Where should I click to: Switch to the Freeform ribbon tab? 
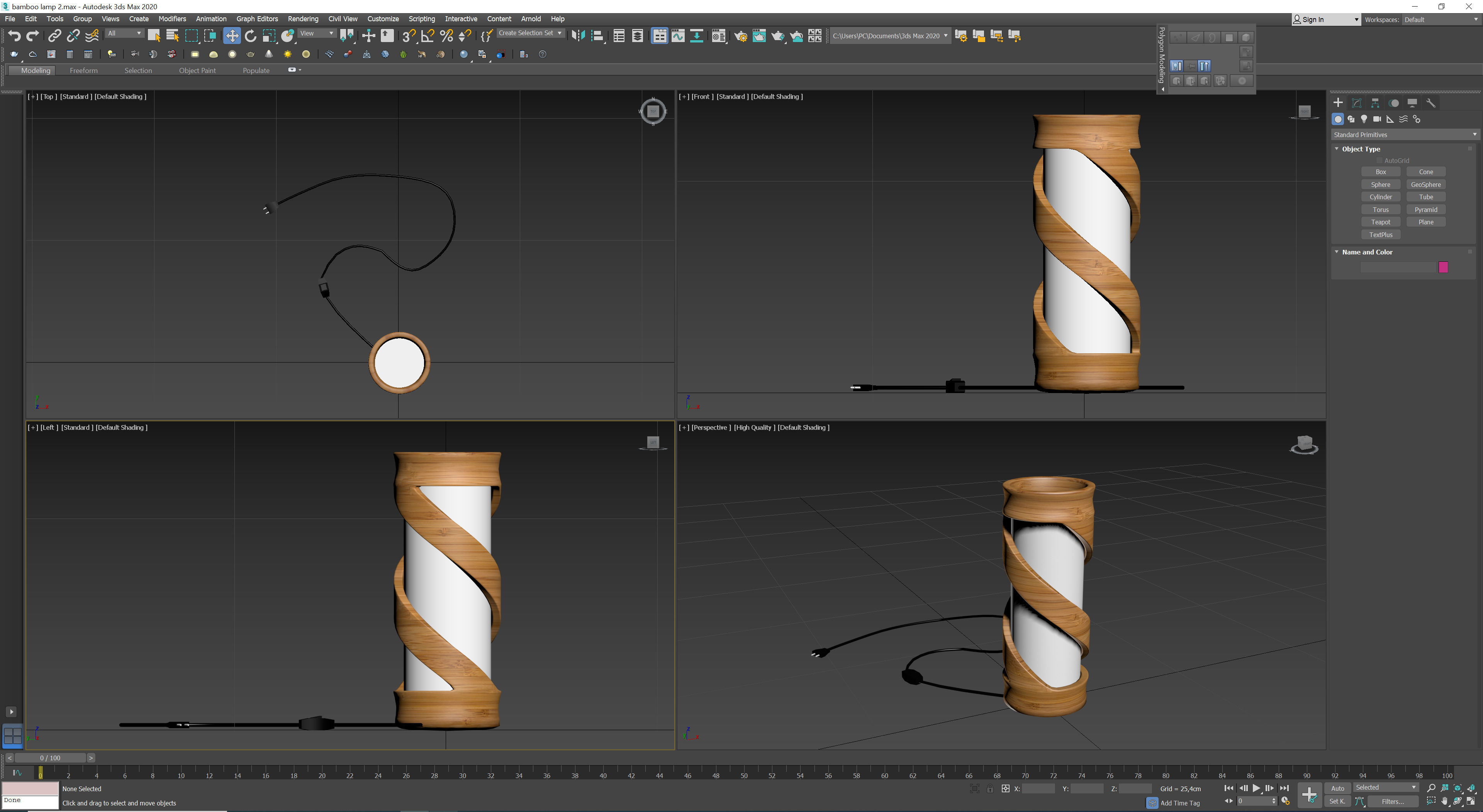pos(83,70)
